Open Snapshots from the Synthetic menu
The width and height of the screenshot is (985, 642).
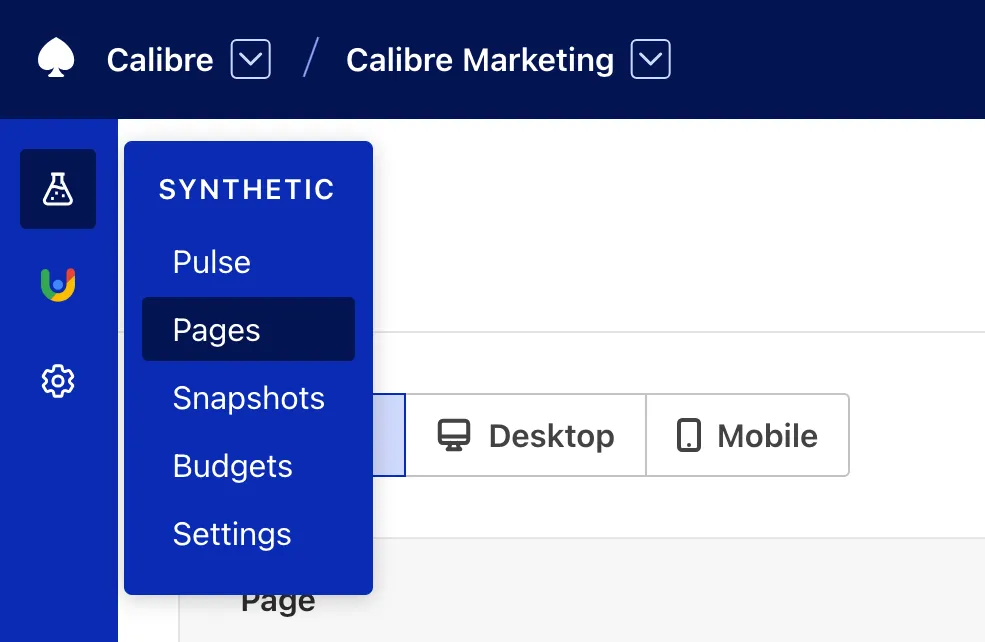(249, 398)
